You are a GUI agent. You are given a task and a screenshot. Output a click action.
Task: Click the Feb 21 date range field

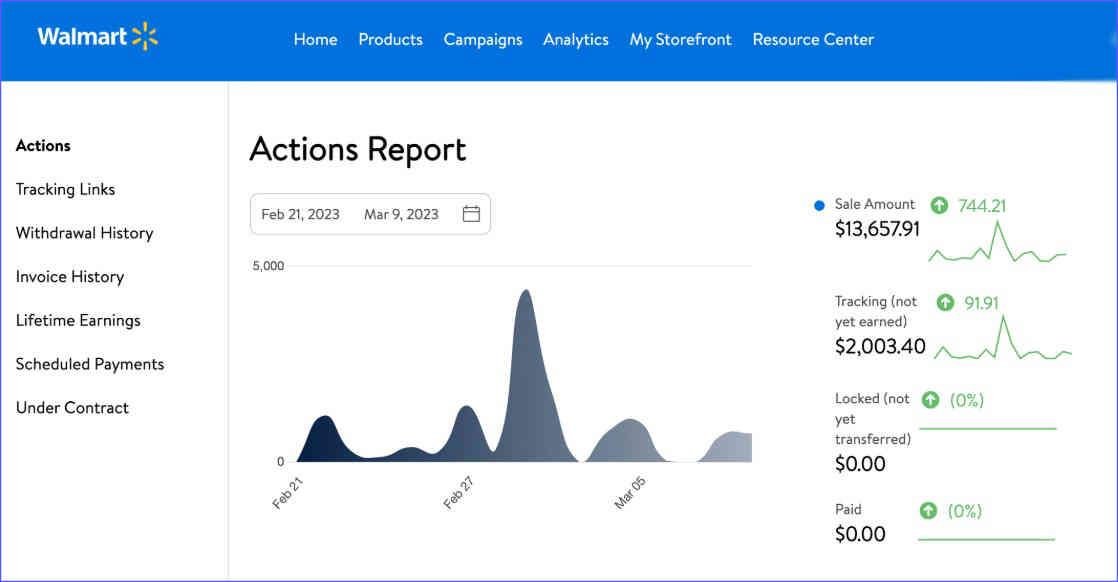[298, 213]
